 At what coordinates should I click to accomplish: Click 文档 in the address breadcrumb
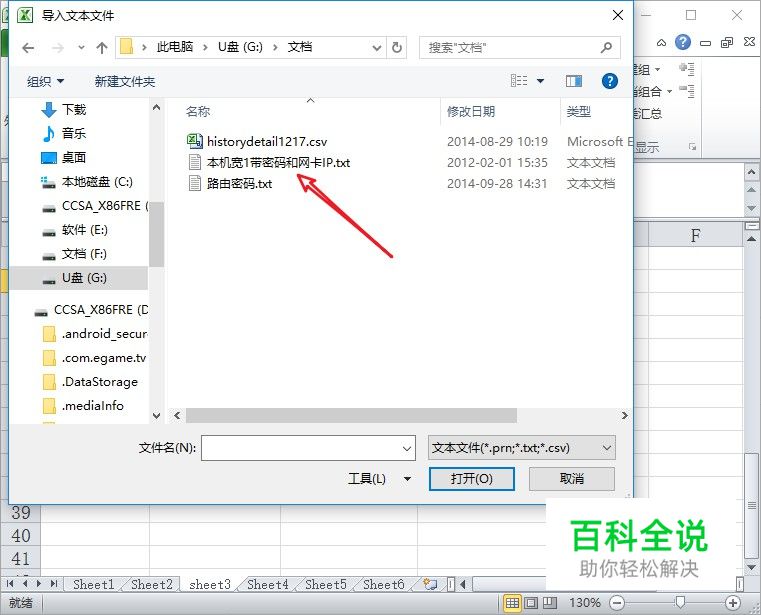(x=300, y=47)
